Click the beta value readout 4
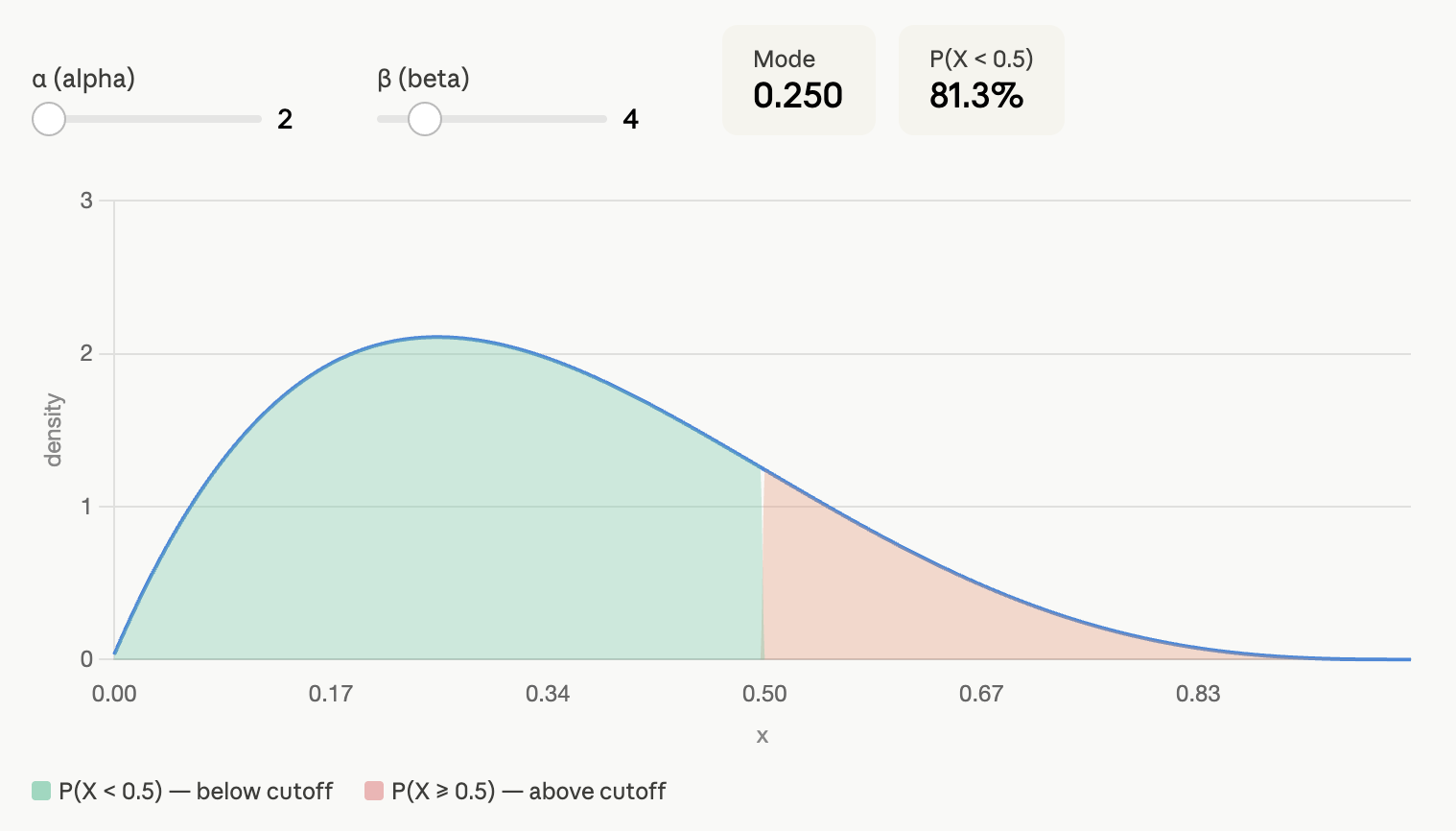 pos(630,119)
